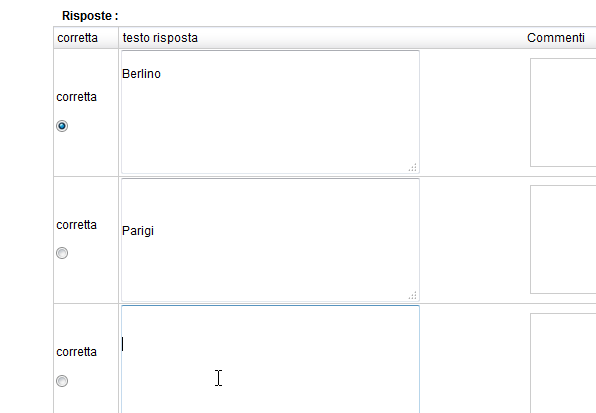Click the 'testo risposta' column header
This screenshot has width=596, height=413.
click(x=160, y=38)
